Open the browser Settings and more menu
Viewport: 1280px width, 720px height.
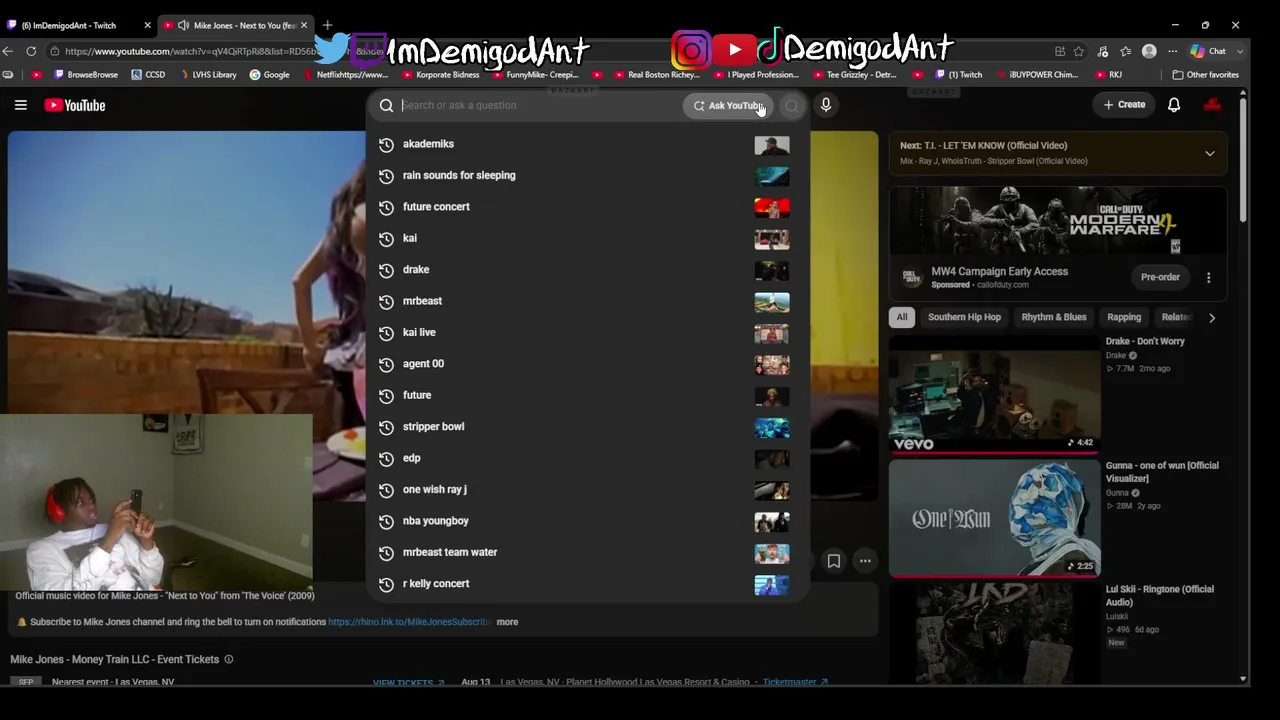click(1172, 51)
